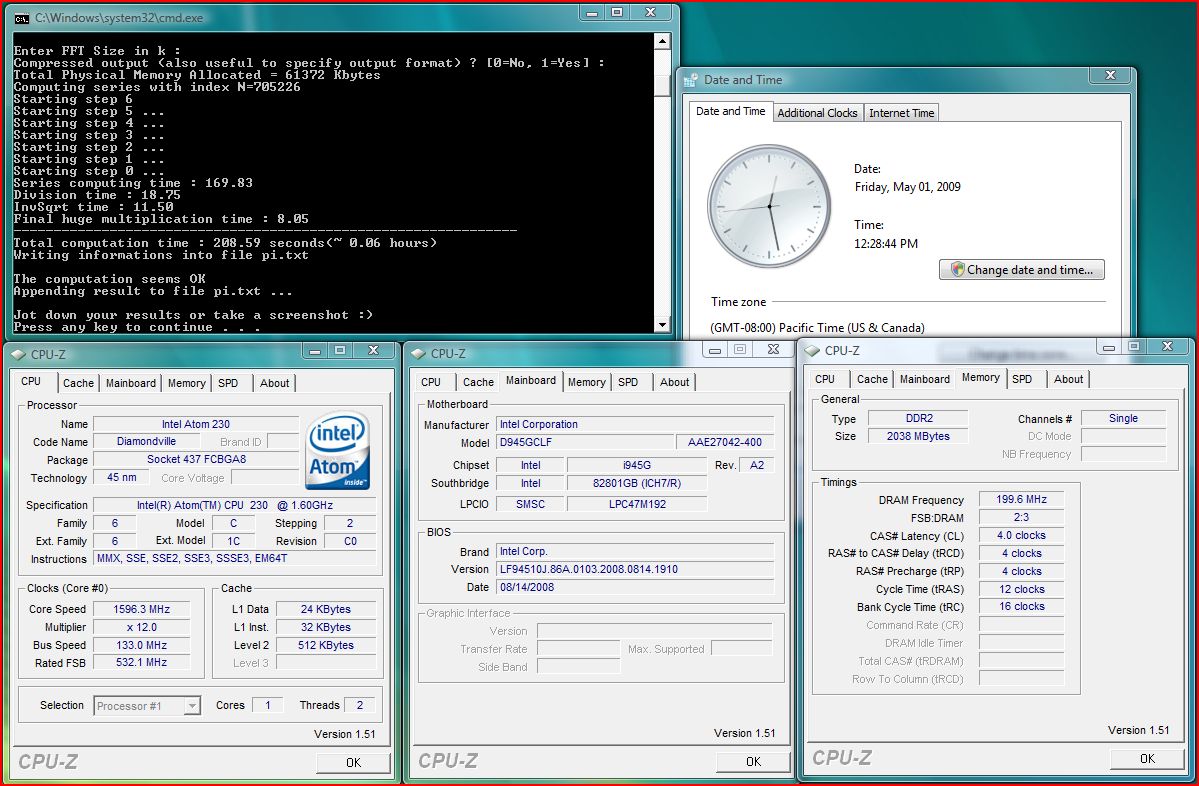Click the Bus Speed value 133.0 MHz
Image resolution: width=1199 pixels, height=786 pixels.
[x=141, y=645]
